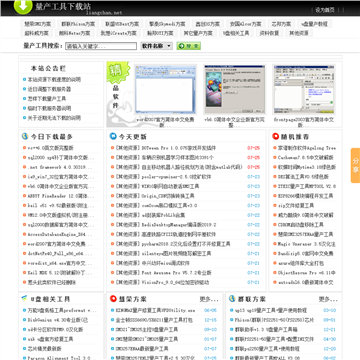Screen dimensions: 360x360
Task: Go to 擎泰Skymedi方案 category
Action: tap(167, 24)
